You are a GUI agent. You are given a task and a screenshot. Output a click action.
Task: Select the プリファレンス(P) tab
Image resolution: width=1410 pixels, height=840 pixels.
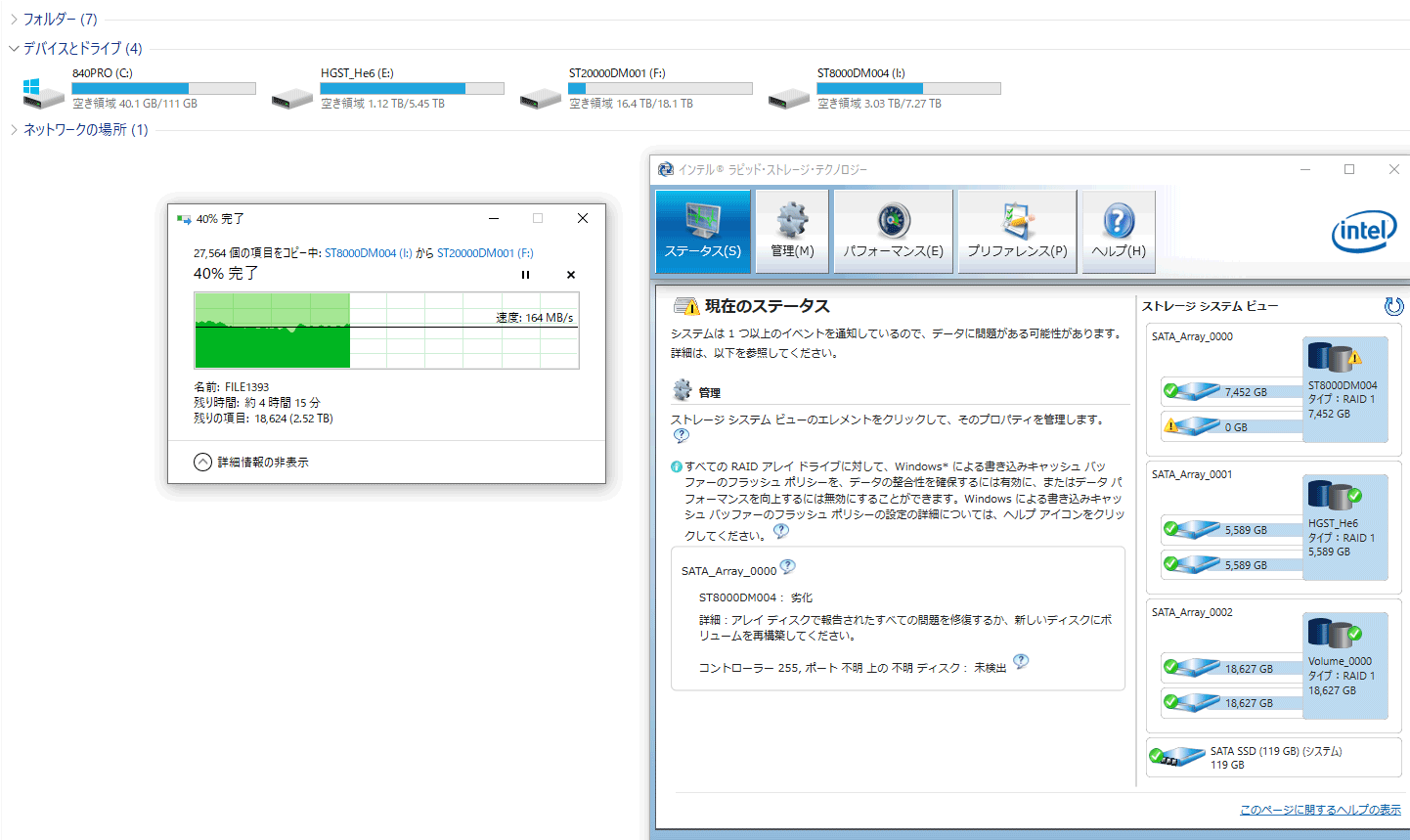pos(1017,231)
